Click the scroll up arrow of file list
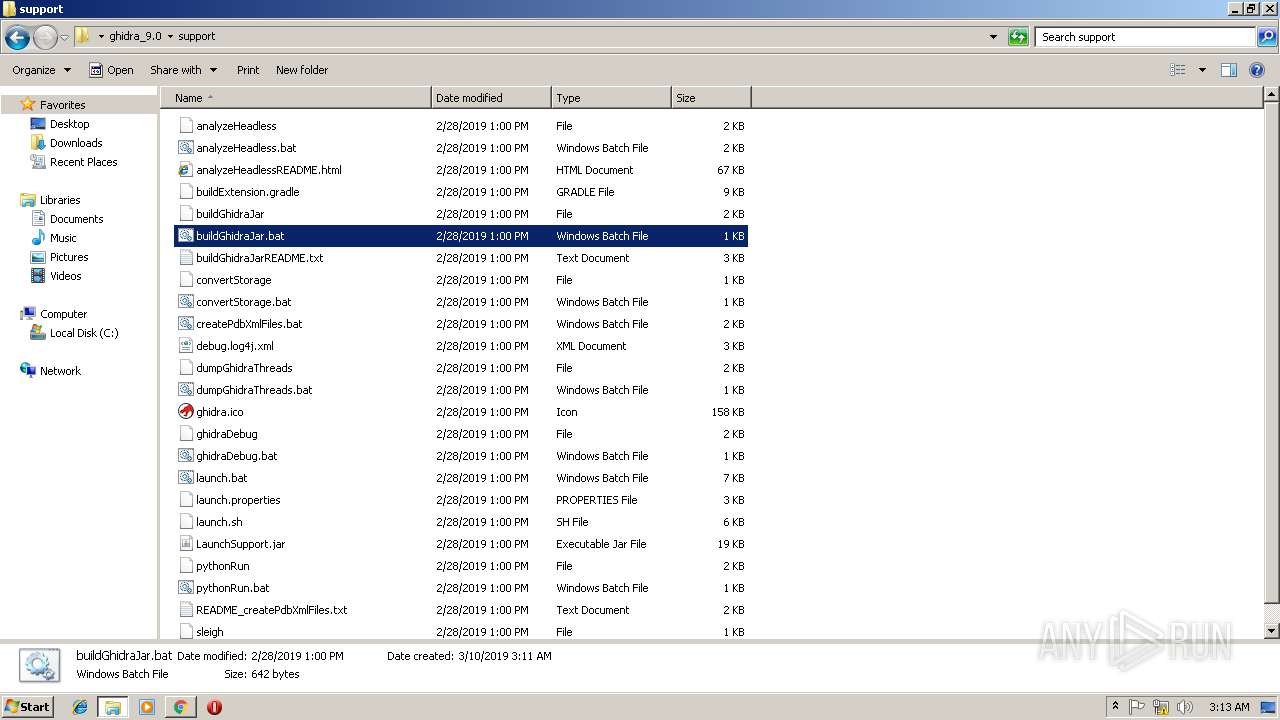Viewport: 1280px width, 720px height. click(1271, 95)
